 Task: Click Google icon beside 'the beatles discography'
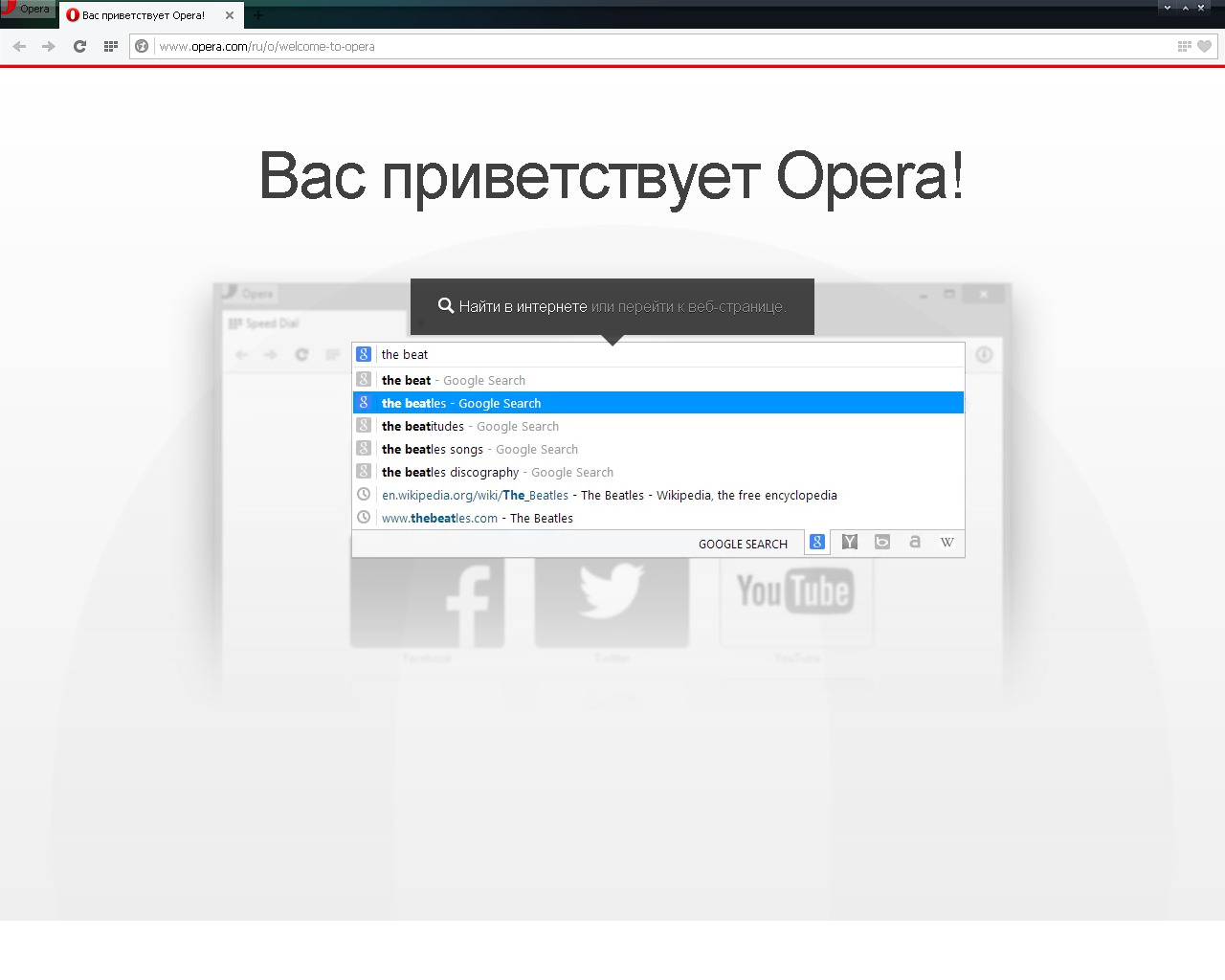(364, 472)
